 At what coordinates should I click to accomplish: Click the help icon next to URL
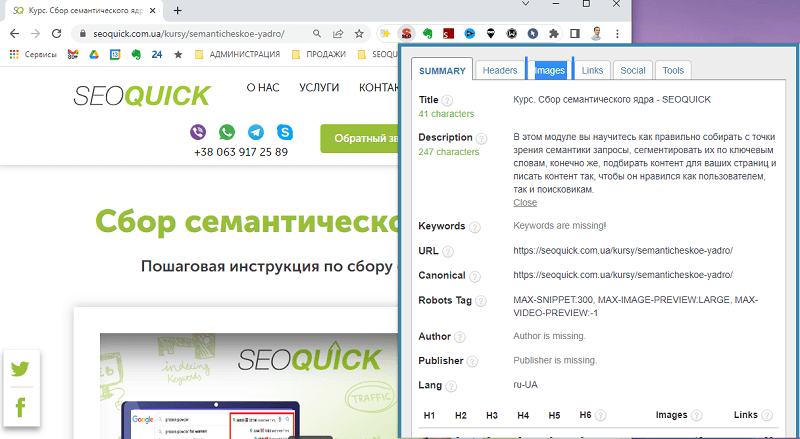[447, 252]
